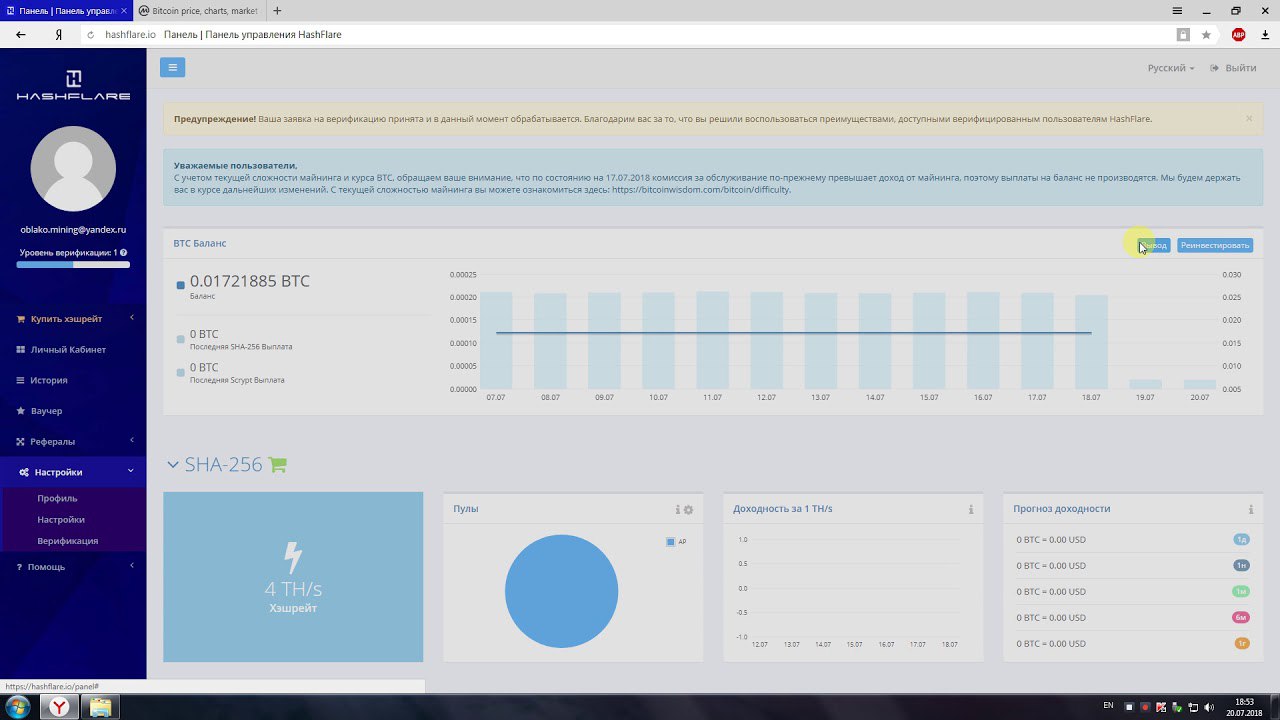Click the verification level progress bar
The image size is (1280, 720).
(x=73, y=265)
